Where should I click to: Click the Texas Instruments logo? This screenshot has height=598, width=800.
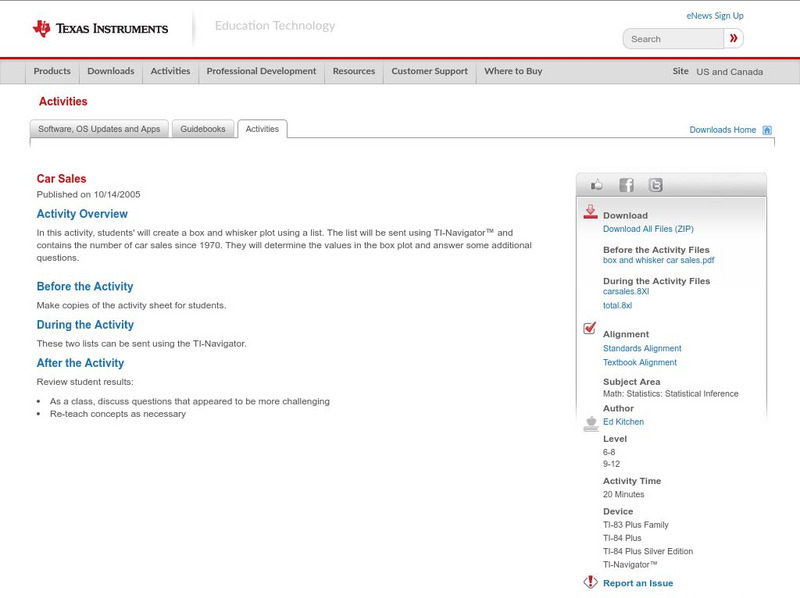coord(100,28)
